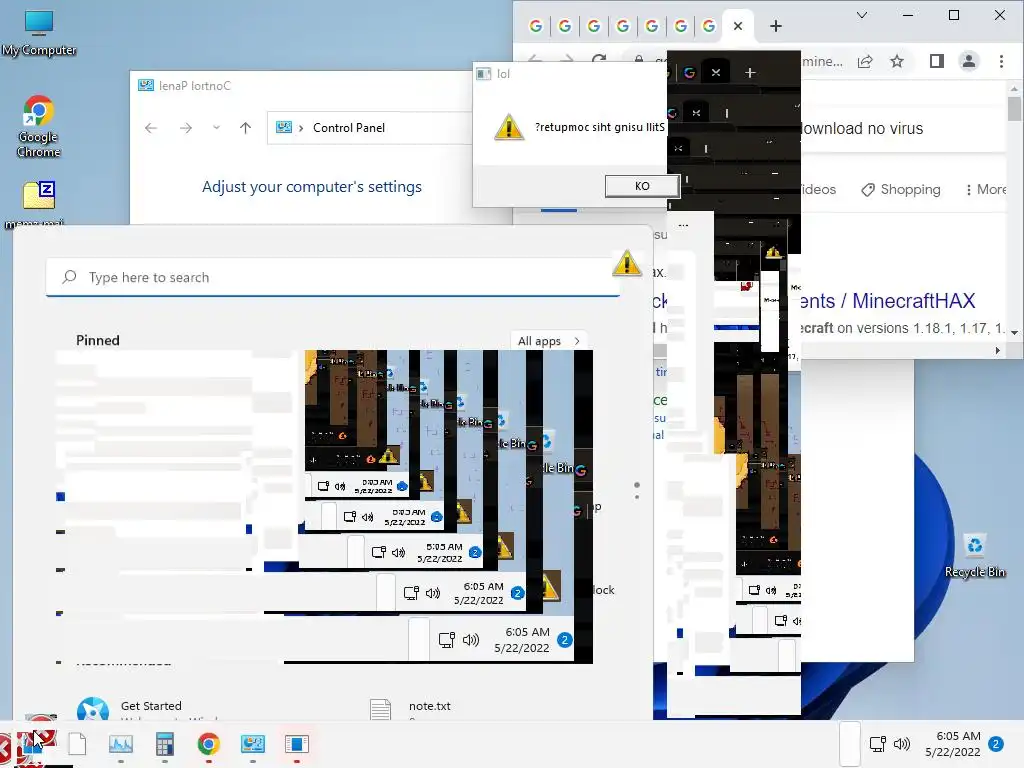Expand More search filters
This screenshot has height=768, width=1024.
[x=985, y=189]
